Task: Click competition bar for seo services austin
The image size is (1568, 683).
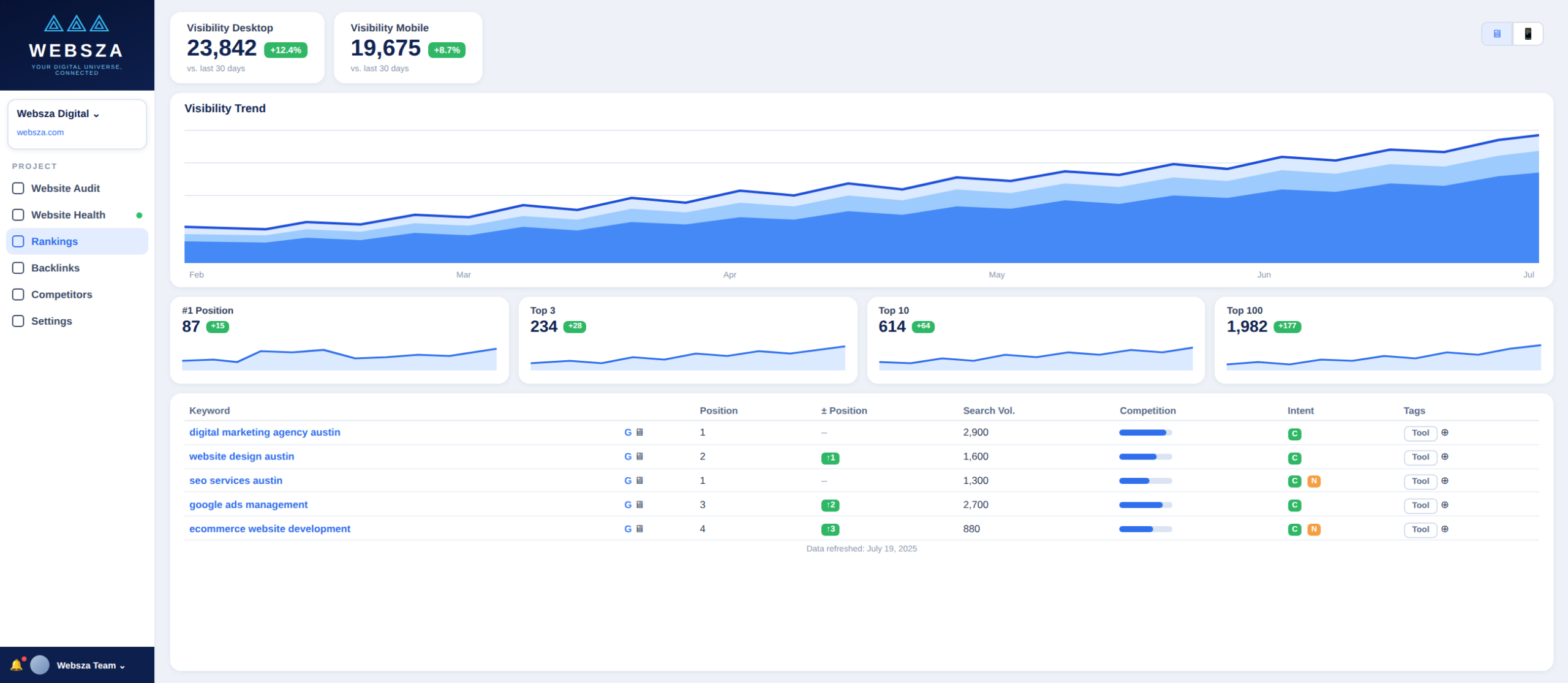Action: 1145,481
